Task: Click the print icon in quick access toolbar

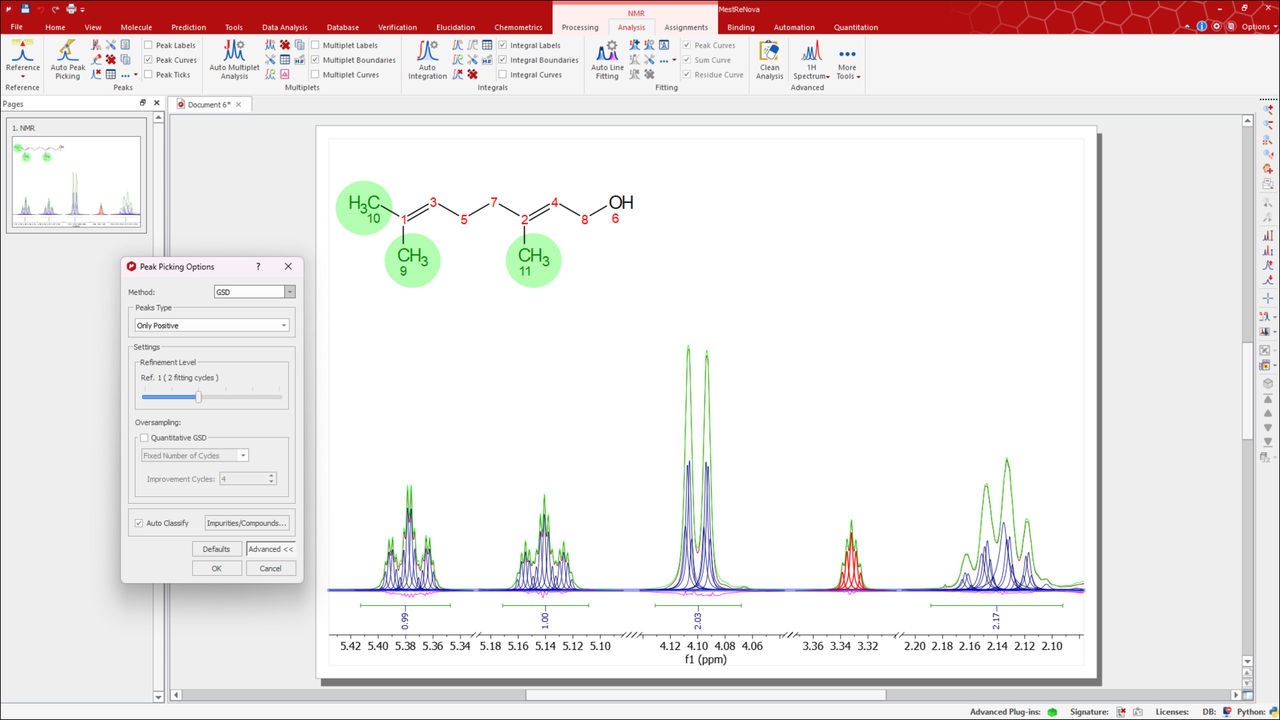Action: [x=71, y=8]
